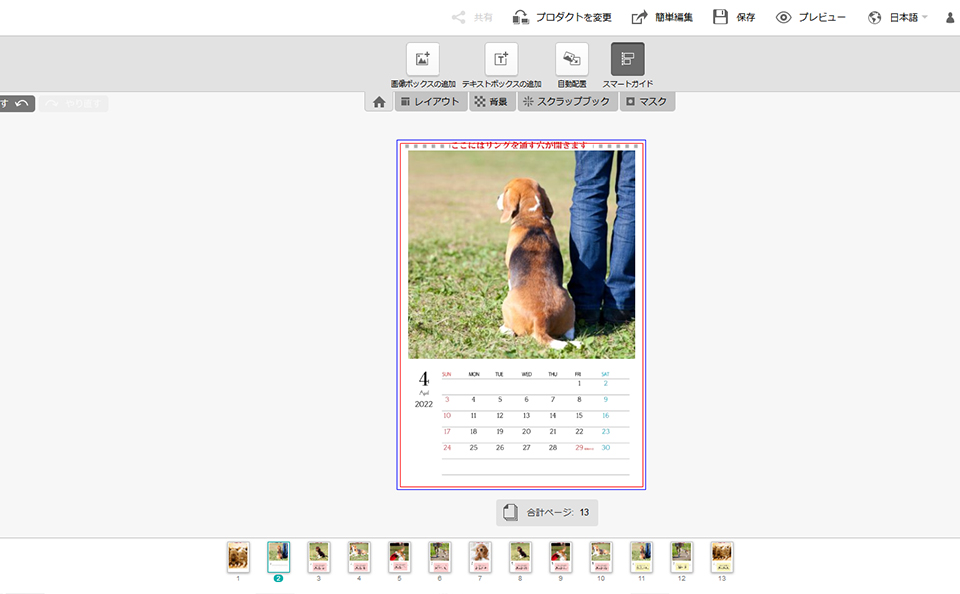Expand the 日本語 language dropdown
The image size is (960, 594).
[x=898, y=17]
